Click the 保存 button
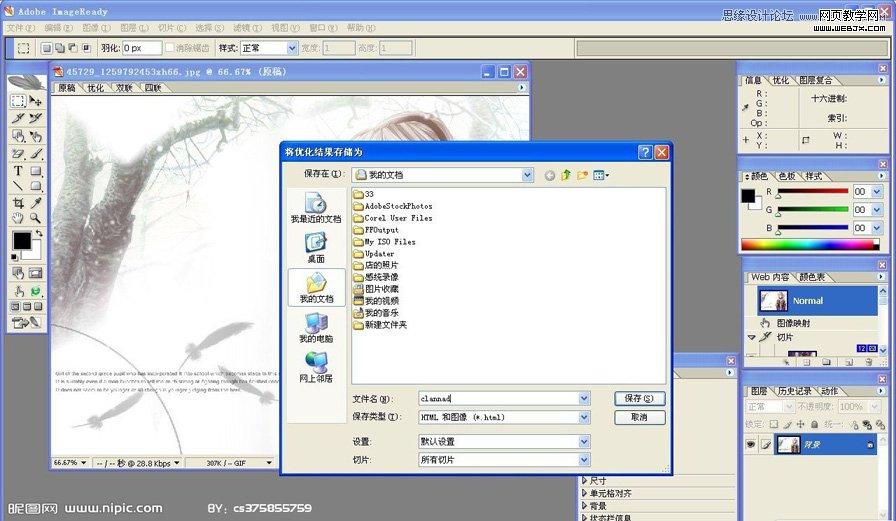This screenshot has height=521, width=896. 639,398
